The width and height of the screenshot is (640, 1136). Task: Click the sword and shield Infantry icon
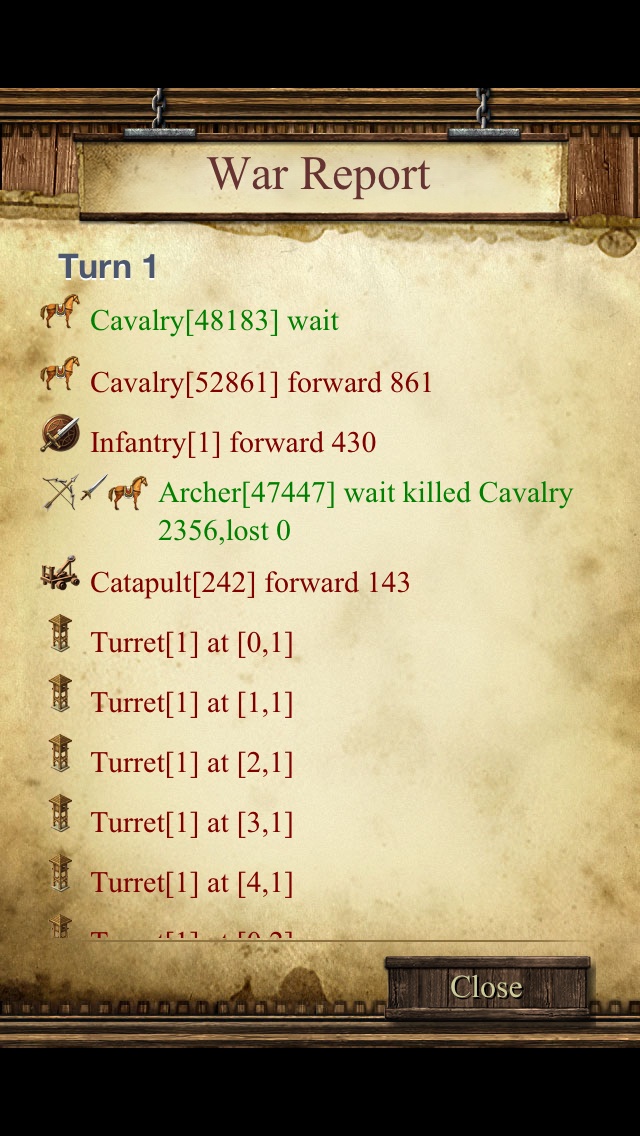point(59,433)
